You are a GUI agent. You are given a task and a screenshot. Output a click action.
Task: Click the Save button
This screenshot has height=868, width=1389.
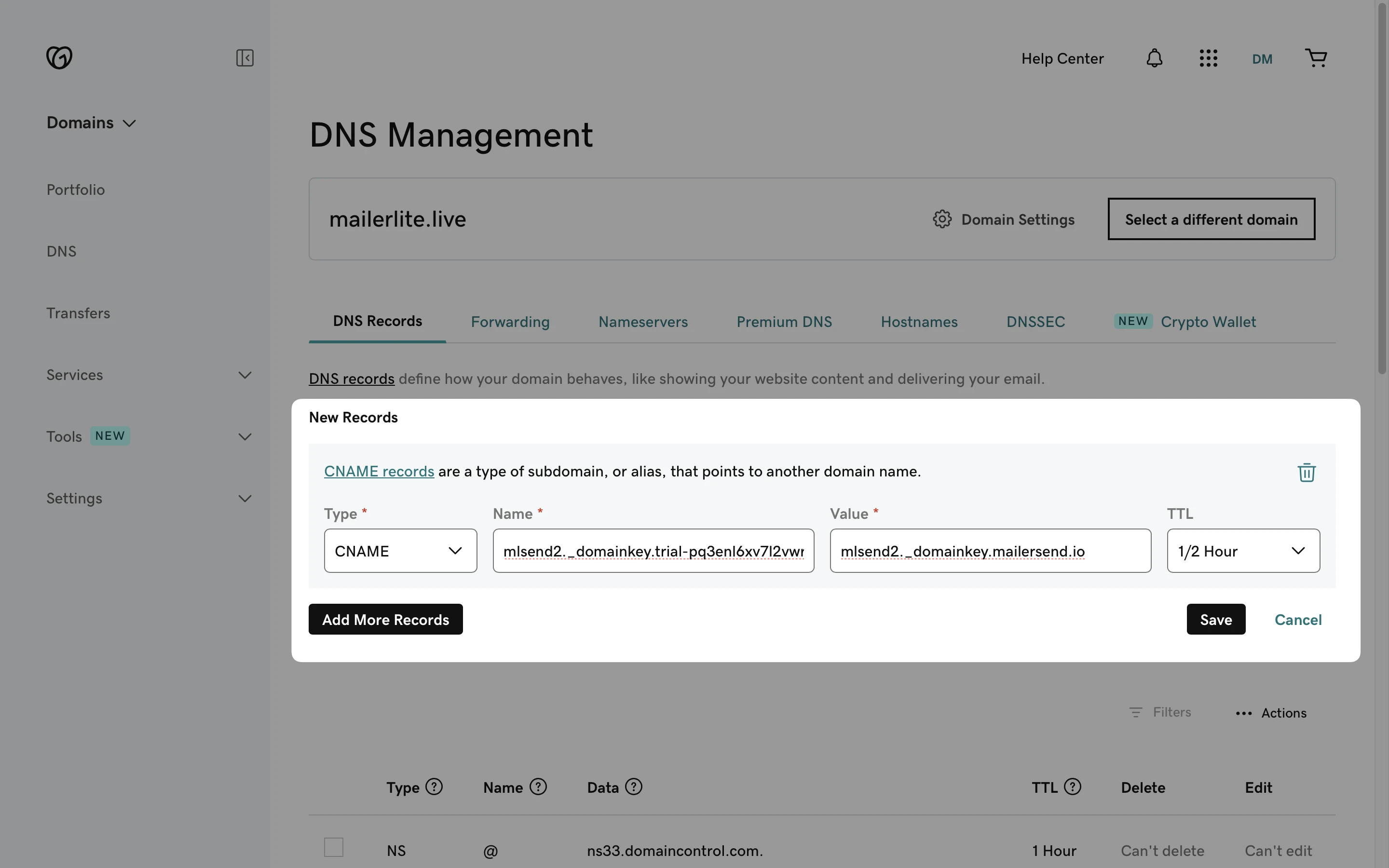(x=1216, y=620)
